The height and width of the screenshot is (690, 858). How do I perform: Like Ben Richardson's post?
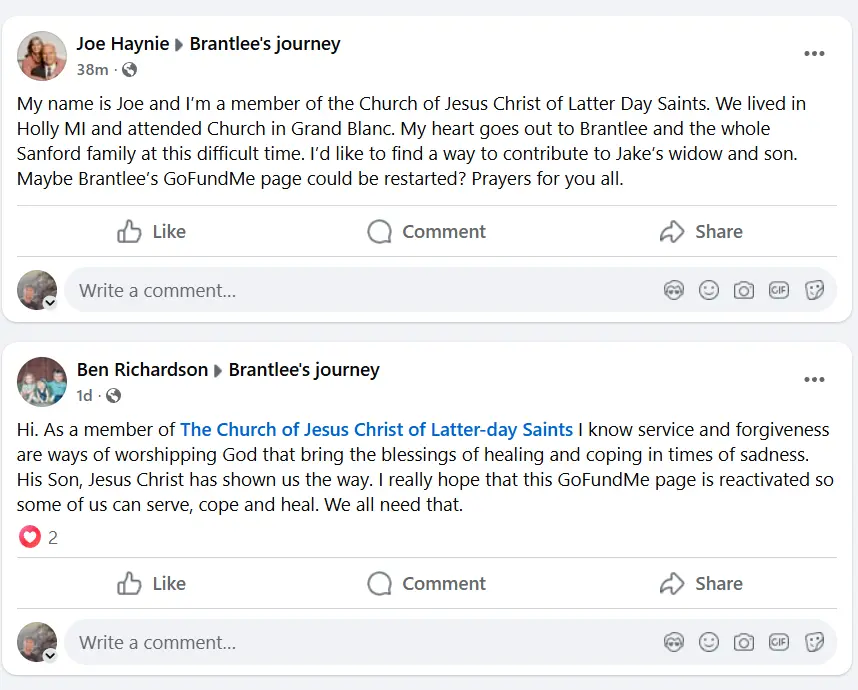(x=152, y=584)
